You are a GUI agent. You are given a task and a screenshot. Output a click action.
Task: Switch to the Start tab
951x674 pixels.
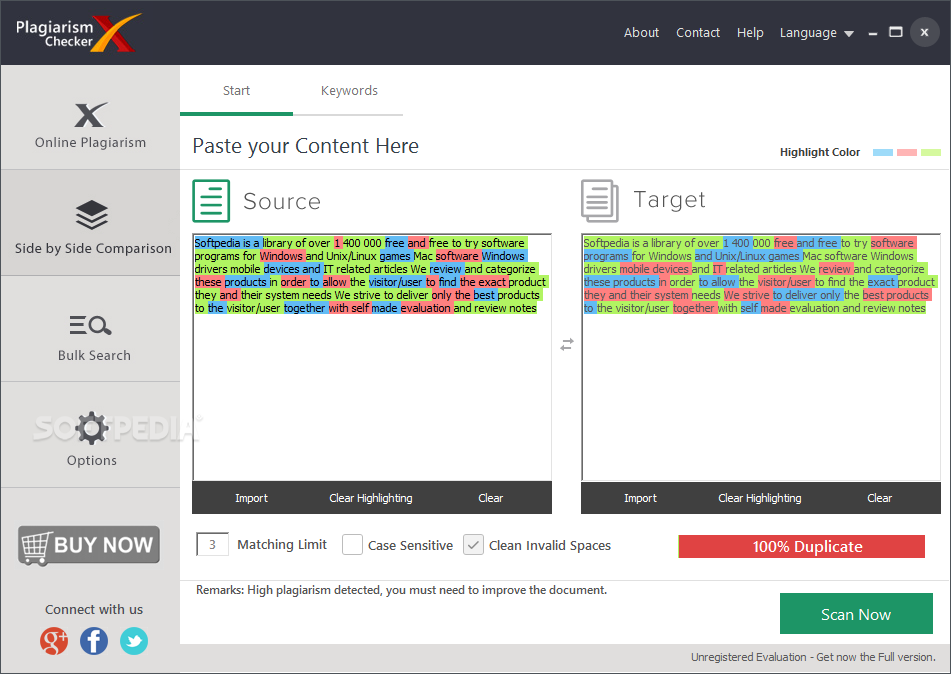(x=236, y=91)
